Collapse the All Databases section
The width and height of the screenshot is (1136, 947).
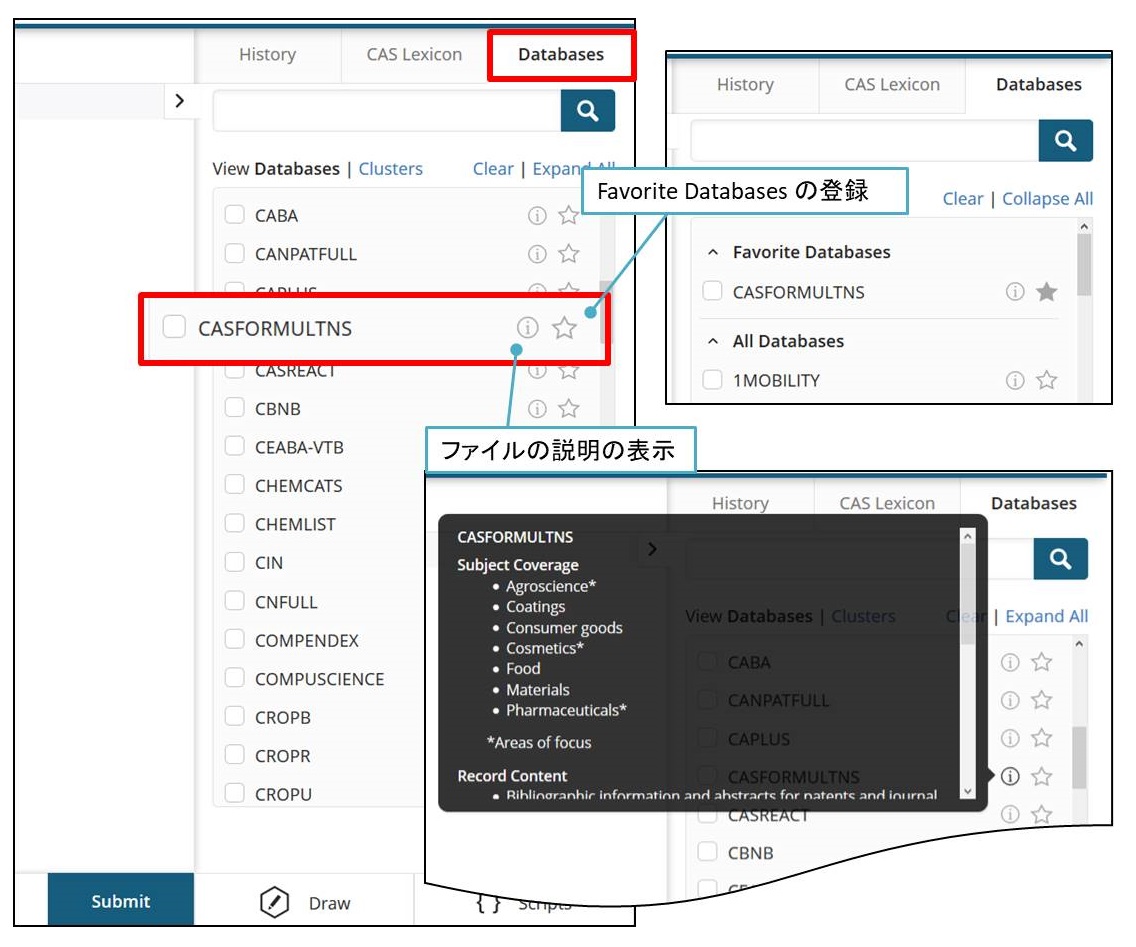tap(713, 341)
